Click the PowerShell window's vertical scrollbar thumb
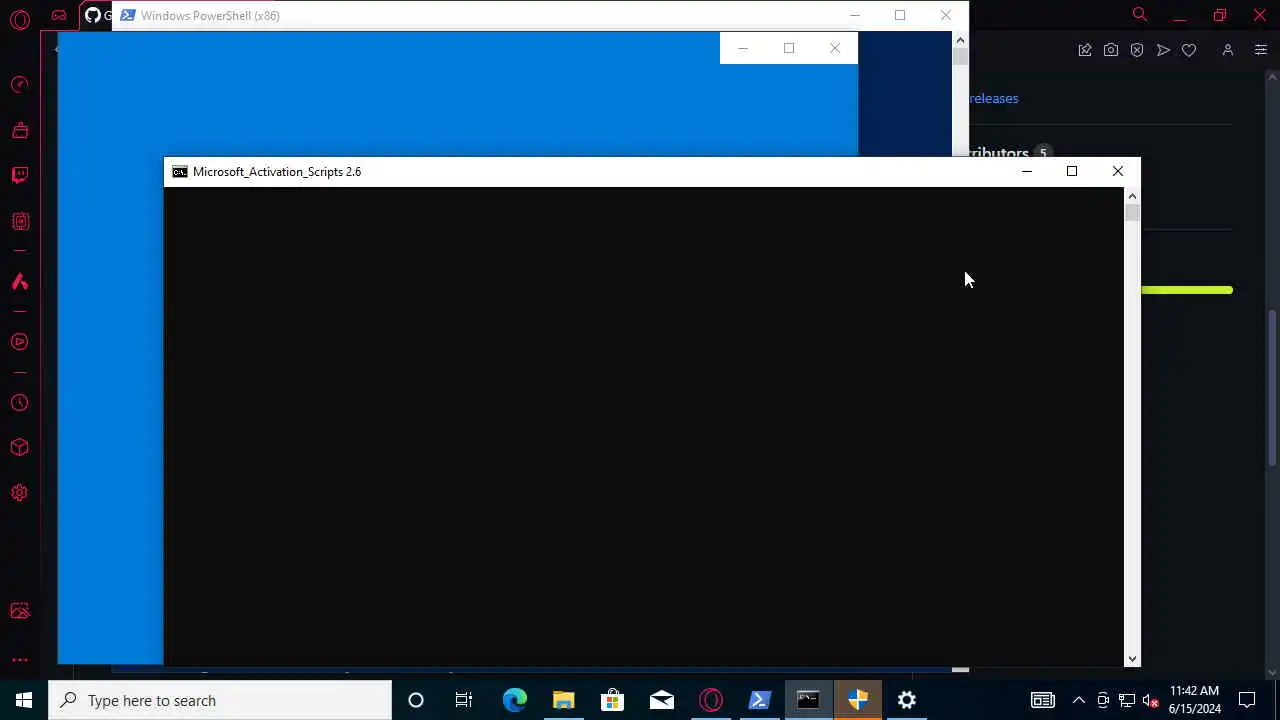Image resolution: width=1280 pixels, height=720 pixels. [960, 56]
